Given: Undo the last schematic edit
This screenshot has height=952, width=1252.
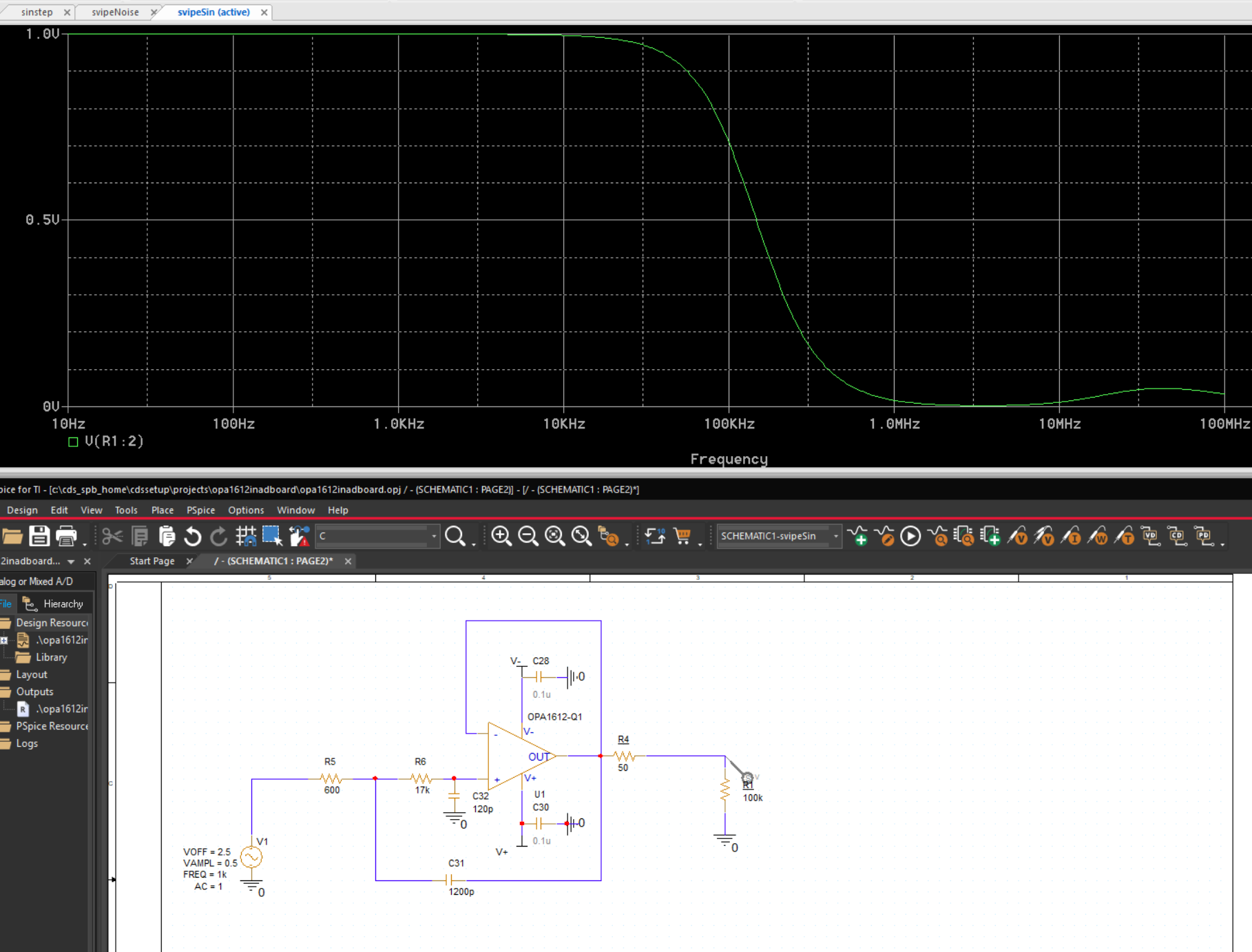Looking at the screenshot, I should point(193,536).
